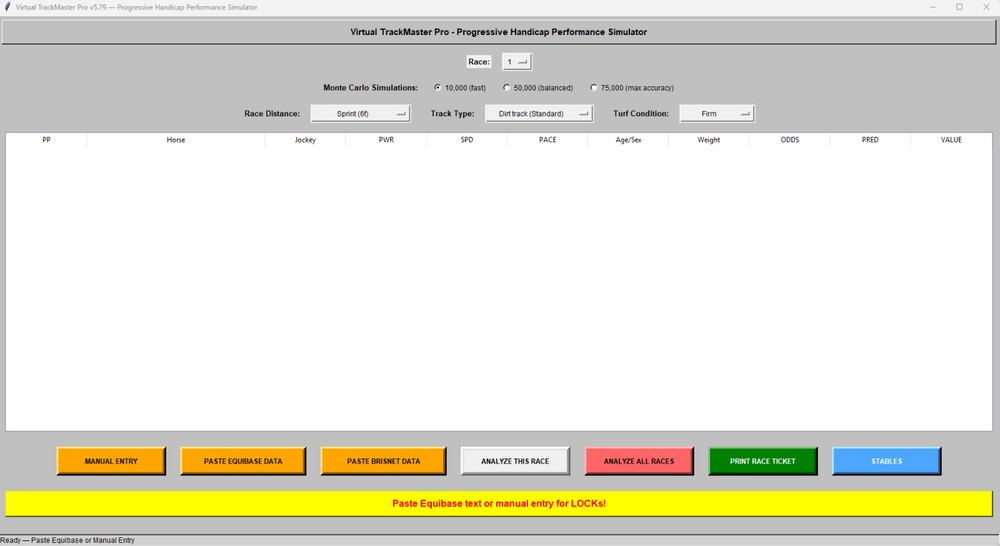Image resolution: width=1000 pixels, height=546 pixels.
Task: Select the VALUE column header
Action: pos(951,140)
